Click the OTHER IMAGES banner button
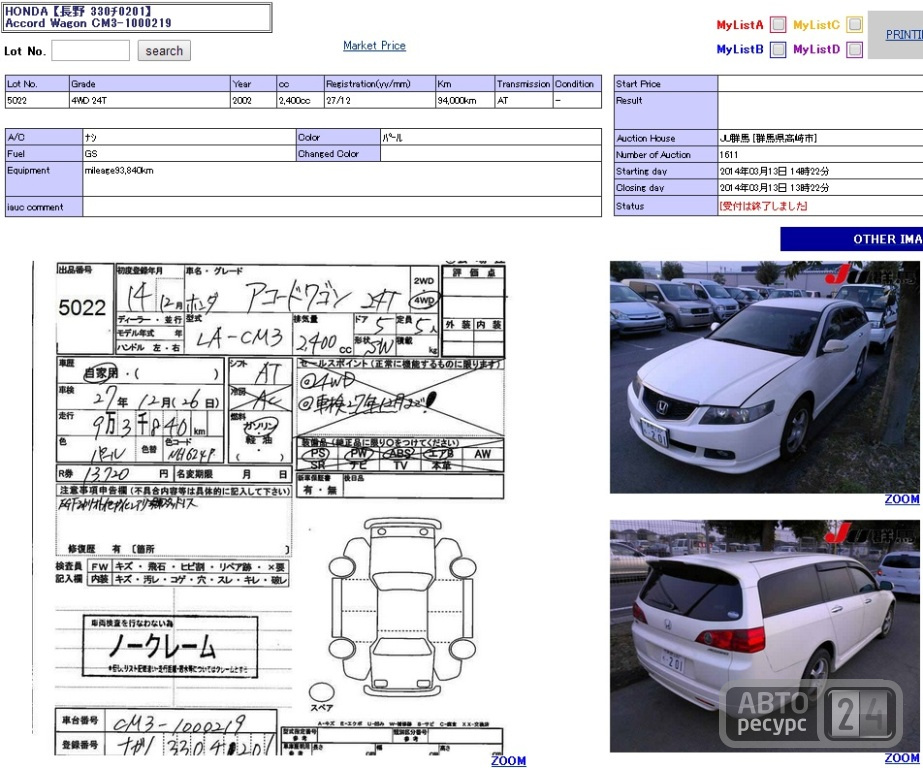The width and height of the screenshot is (923, 768). 852,239
